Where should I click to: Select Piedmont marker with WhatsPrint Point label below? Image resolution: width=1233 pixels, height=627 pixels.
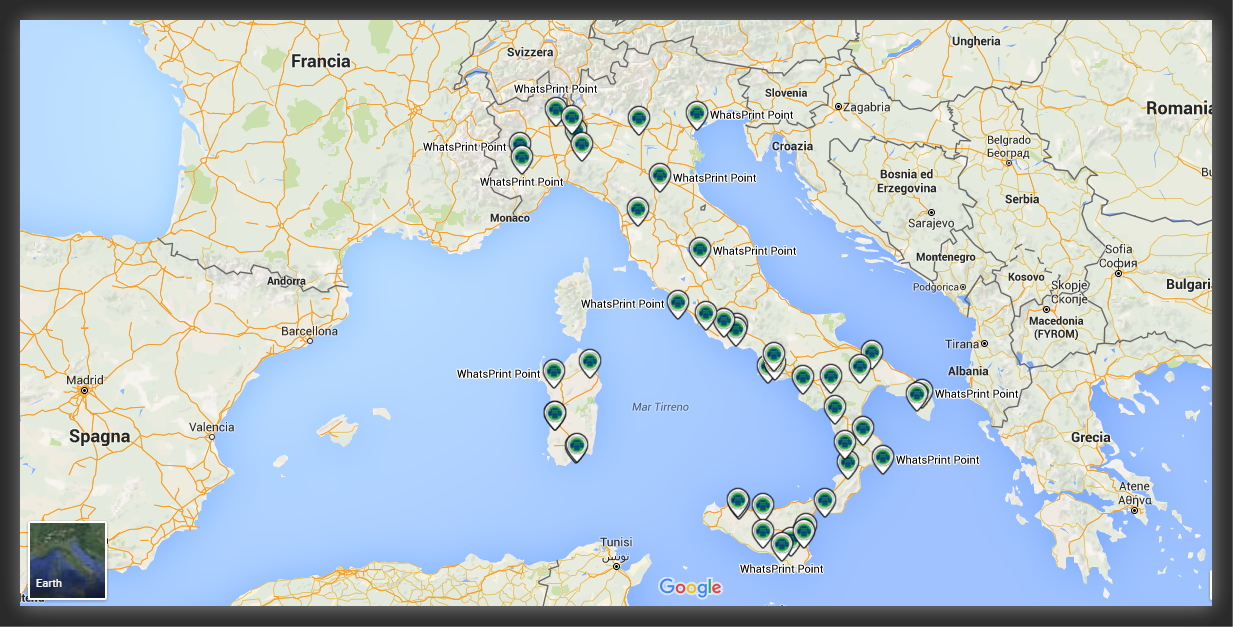point(521,160)
